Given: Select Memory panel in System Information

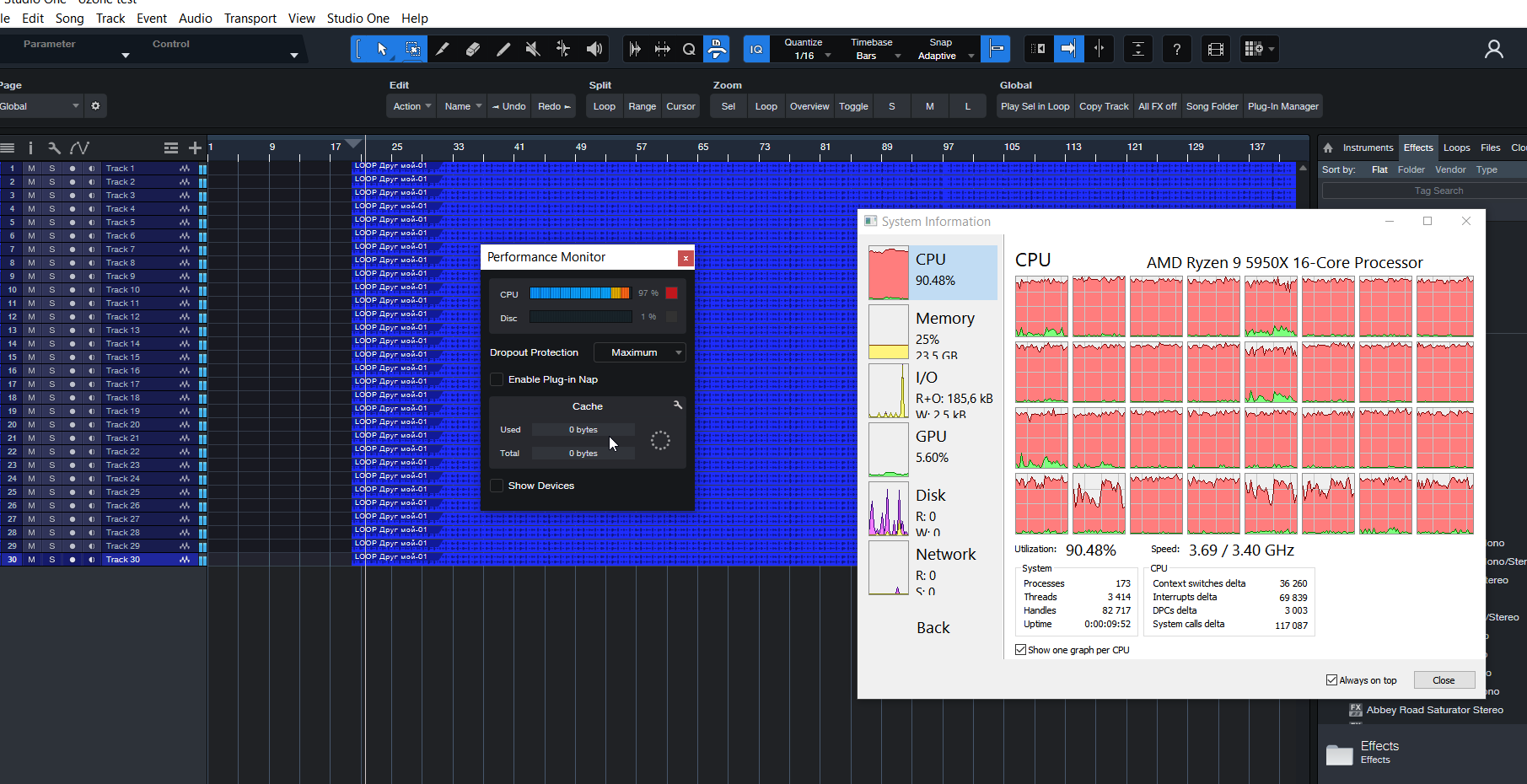Looking at the screenshot, I should click(933, 333).
